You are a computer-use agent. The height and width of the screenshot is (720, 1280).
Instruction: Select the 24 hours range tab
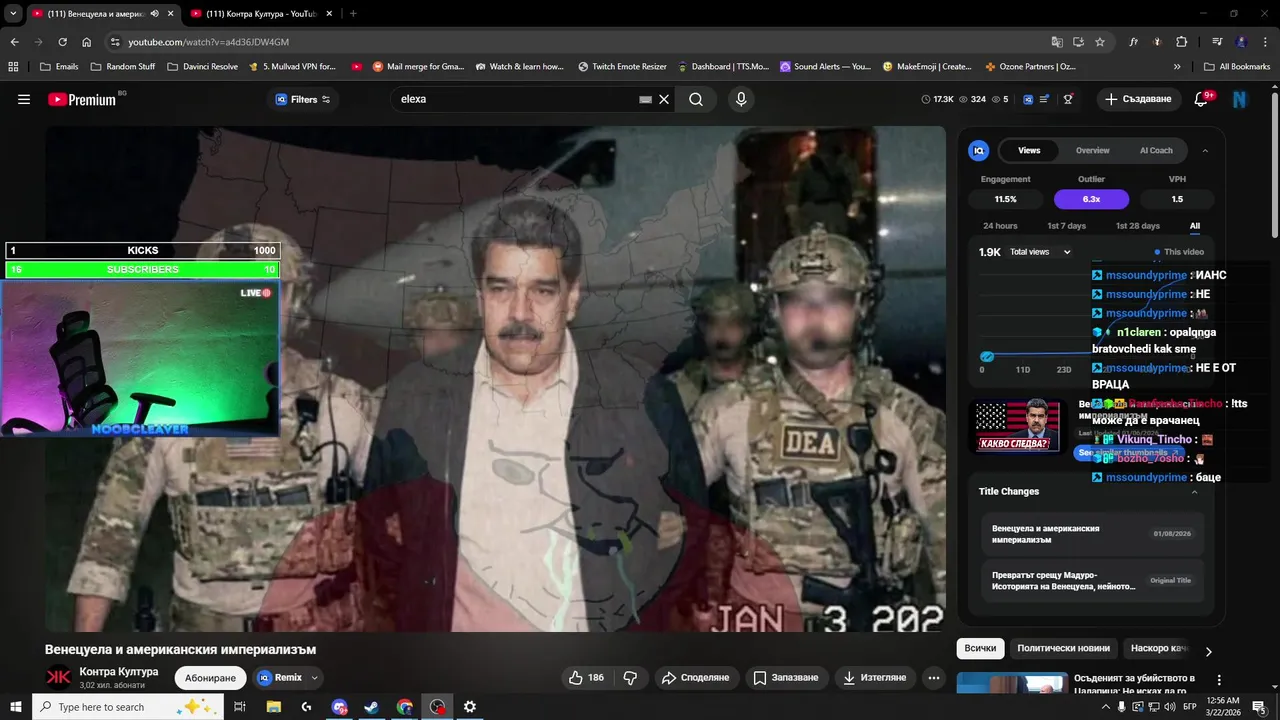[1000, 226]
